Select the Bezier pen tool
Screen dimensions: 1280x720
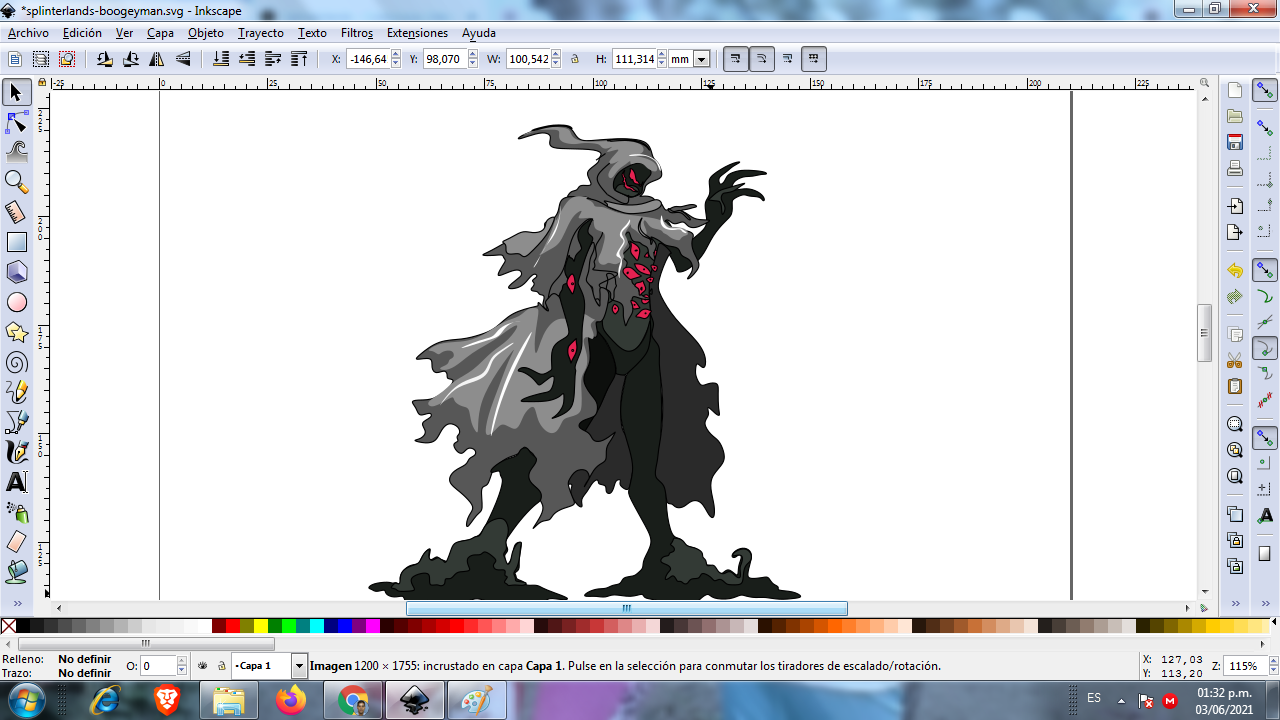click(16, 422)
